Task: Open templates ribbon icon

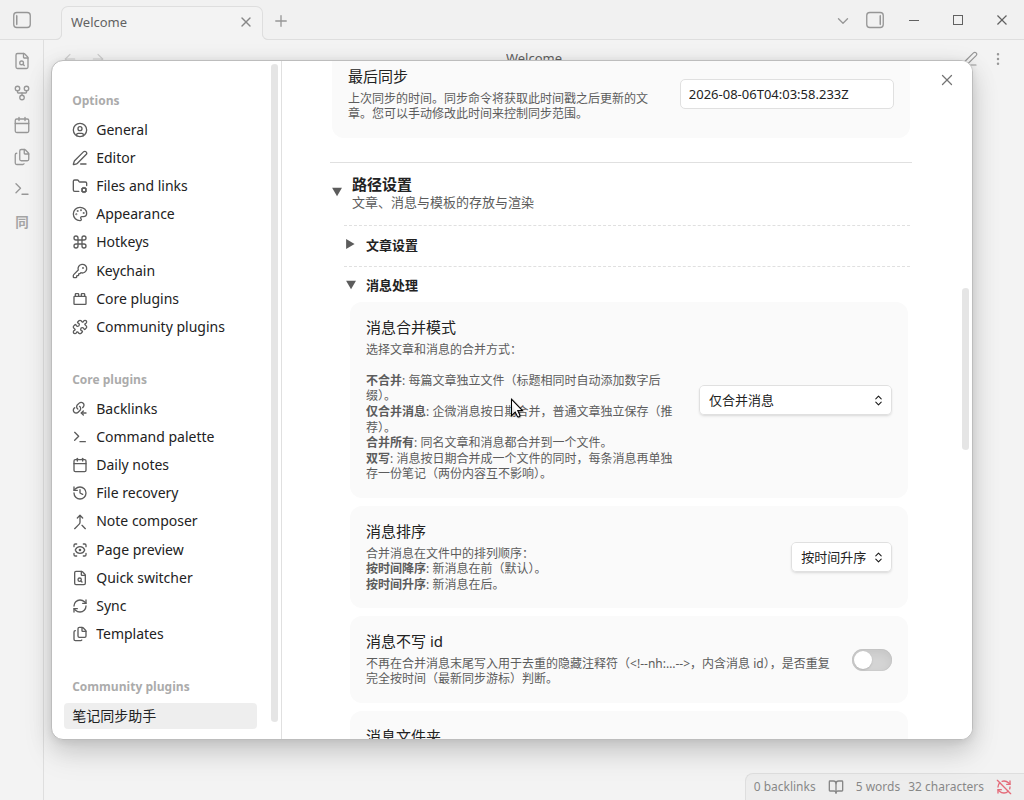Action: click(x=22, y=157)
